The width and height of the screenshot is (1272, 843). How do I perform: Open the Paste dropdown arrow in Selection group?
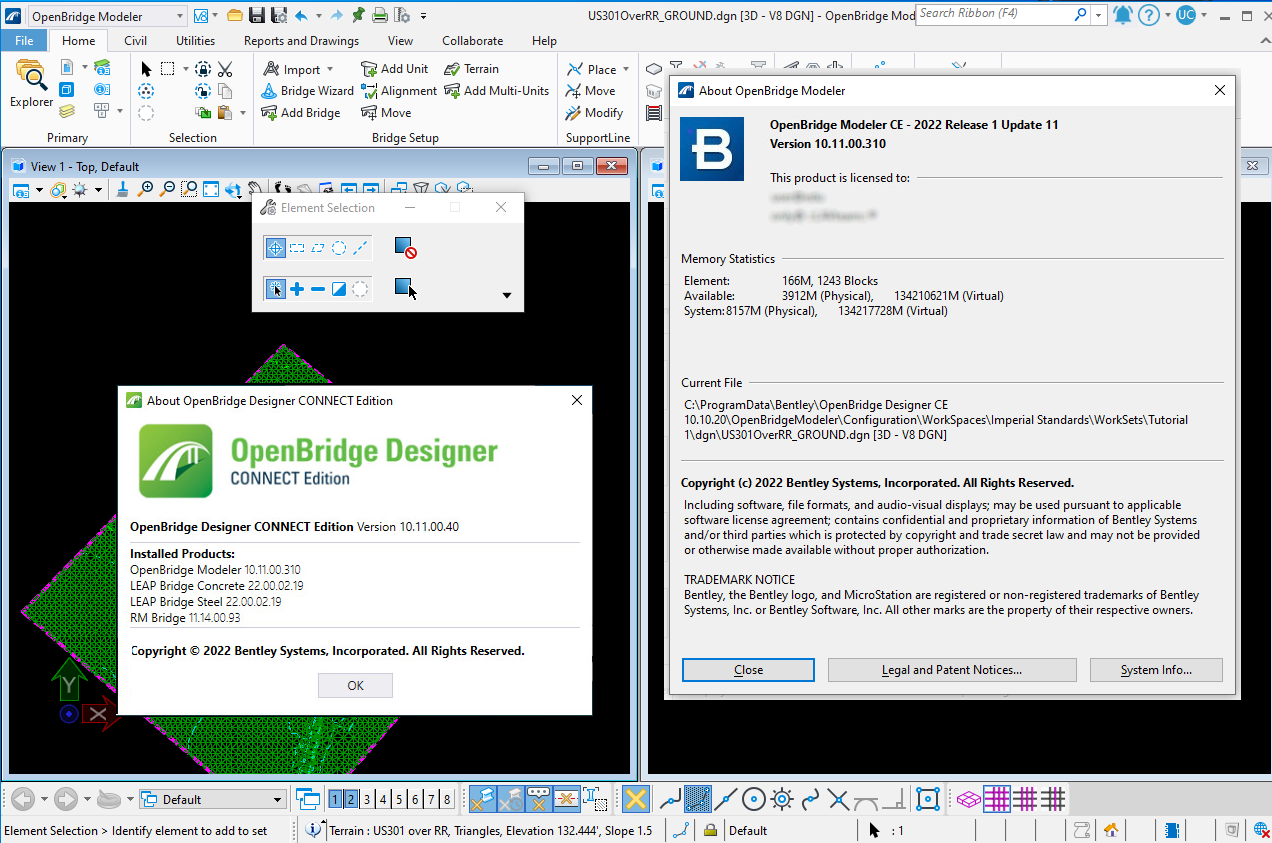click(x=243, y=113)
